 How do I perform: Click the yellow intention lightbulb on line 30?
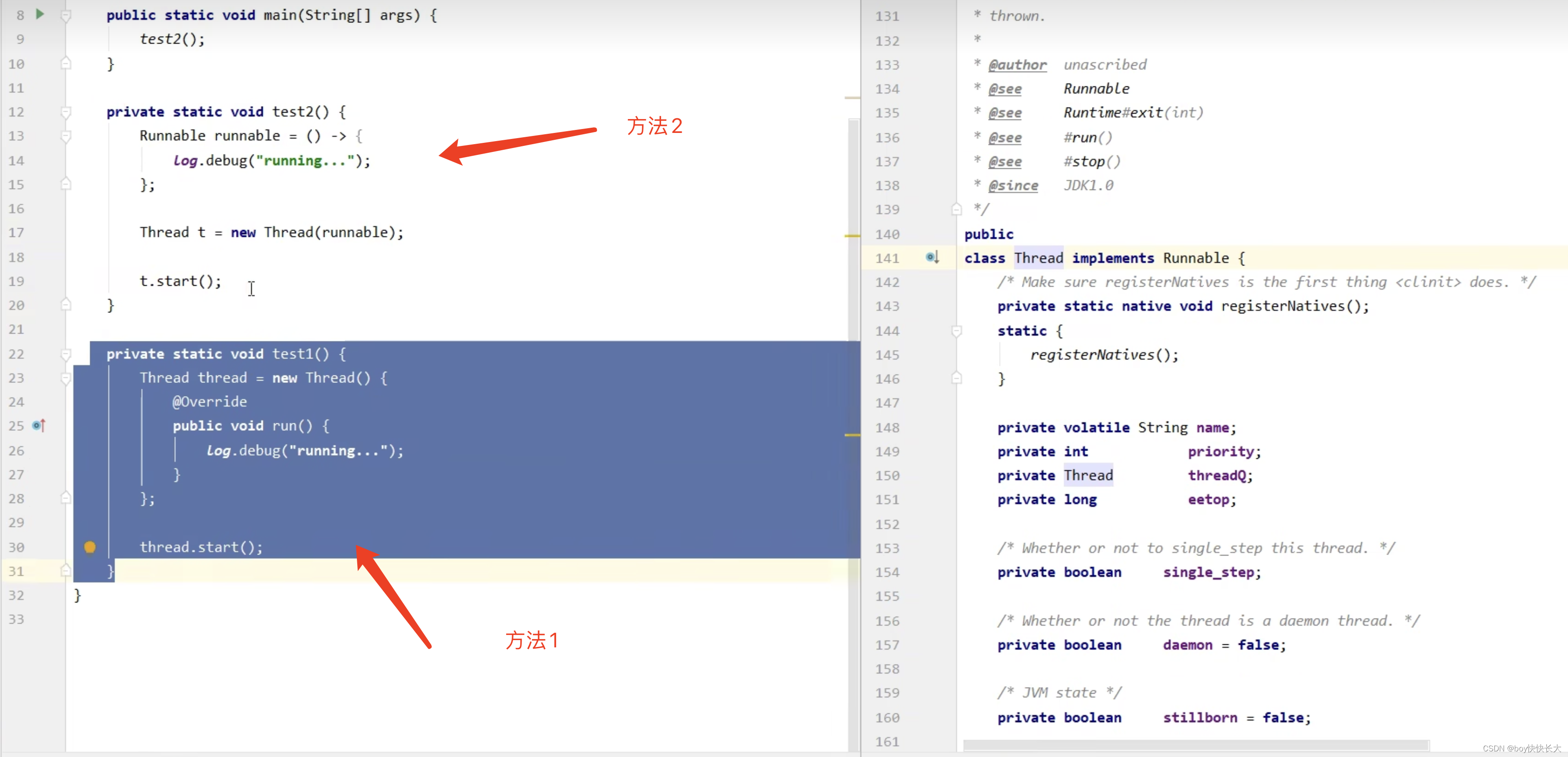click(90, 547)
